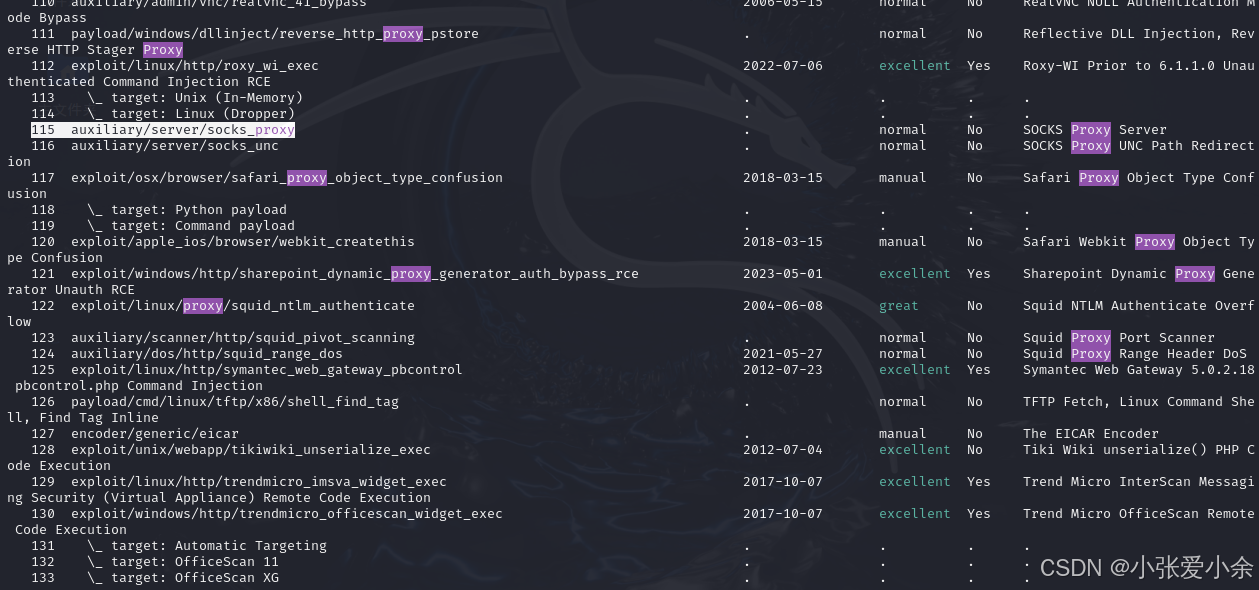Click the 'target: Python payload' line

click(x=187, y=210)
